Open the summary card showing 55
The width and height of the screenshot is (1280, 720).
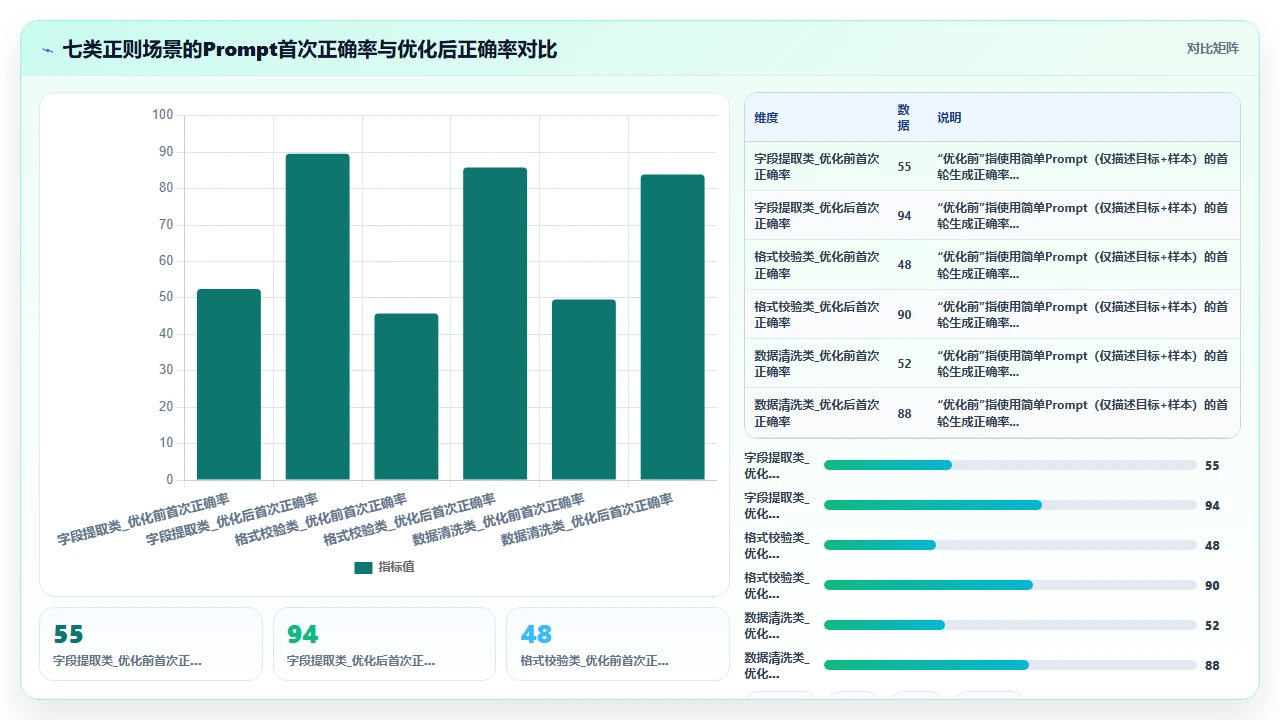tap(151, 644)
